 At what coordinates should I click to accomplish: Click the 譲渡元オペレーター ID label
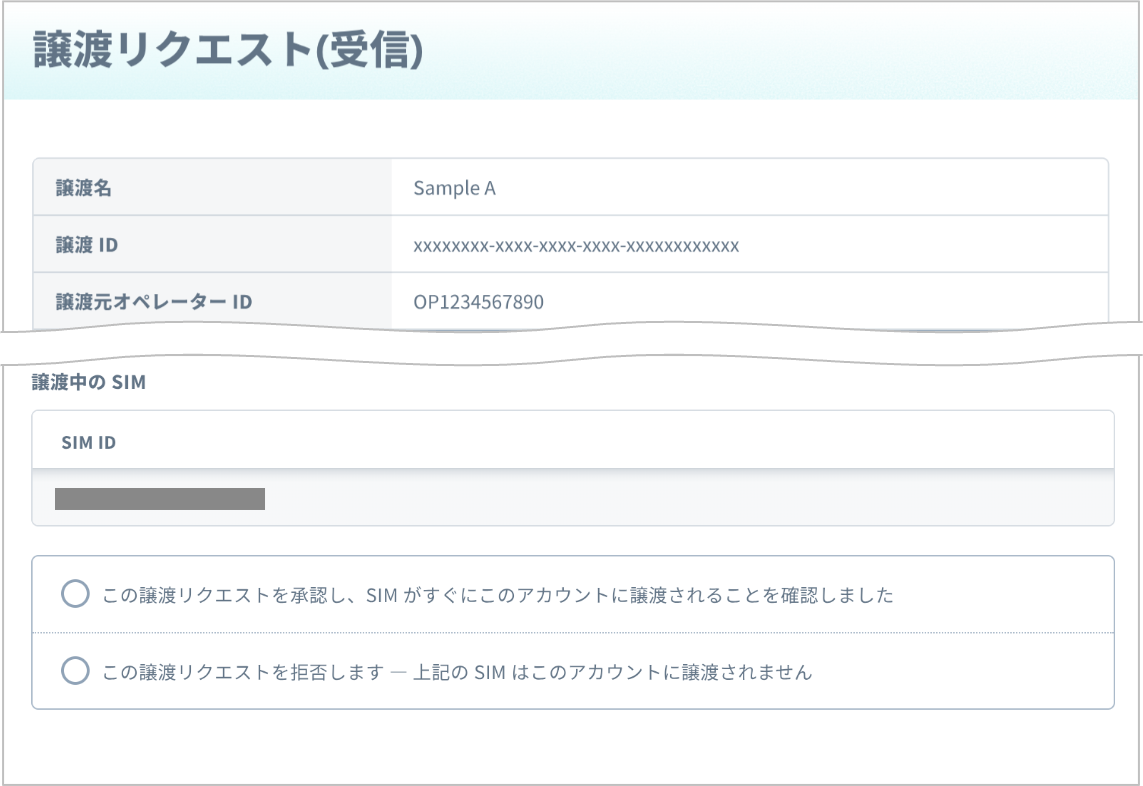pos(154,302)
